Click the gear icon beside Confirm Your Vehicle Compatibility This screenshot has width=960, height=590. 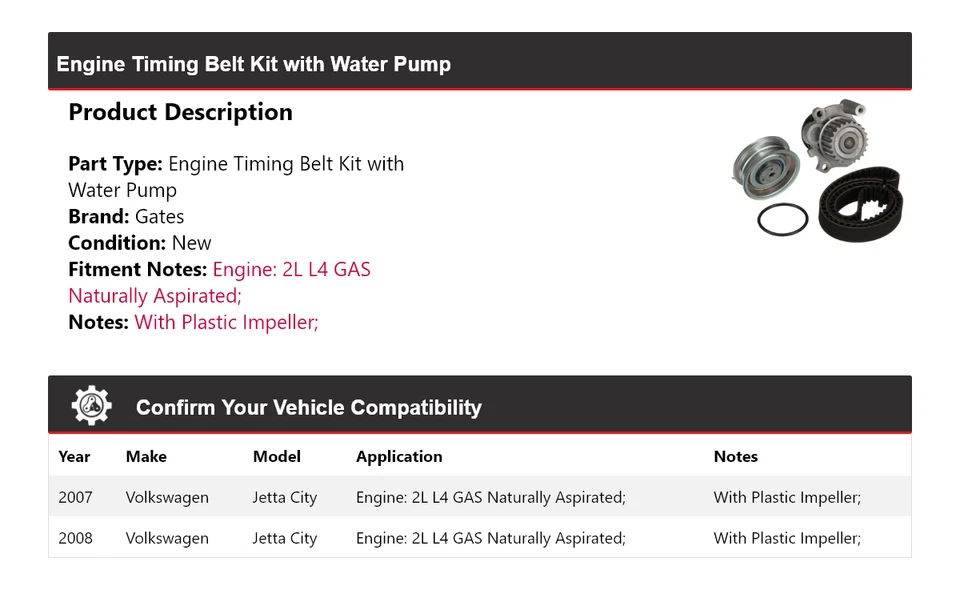92,406
